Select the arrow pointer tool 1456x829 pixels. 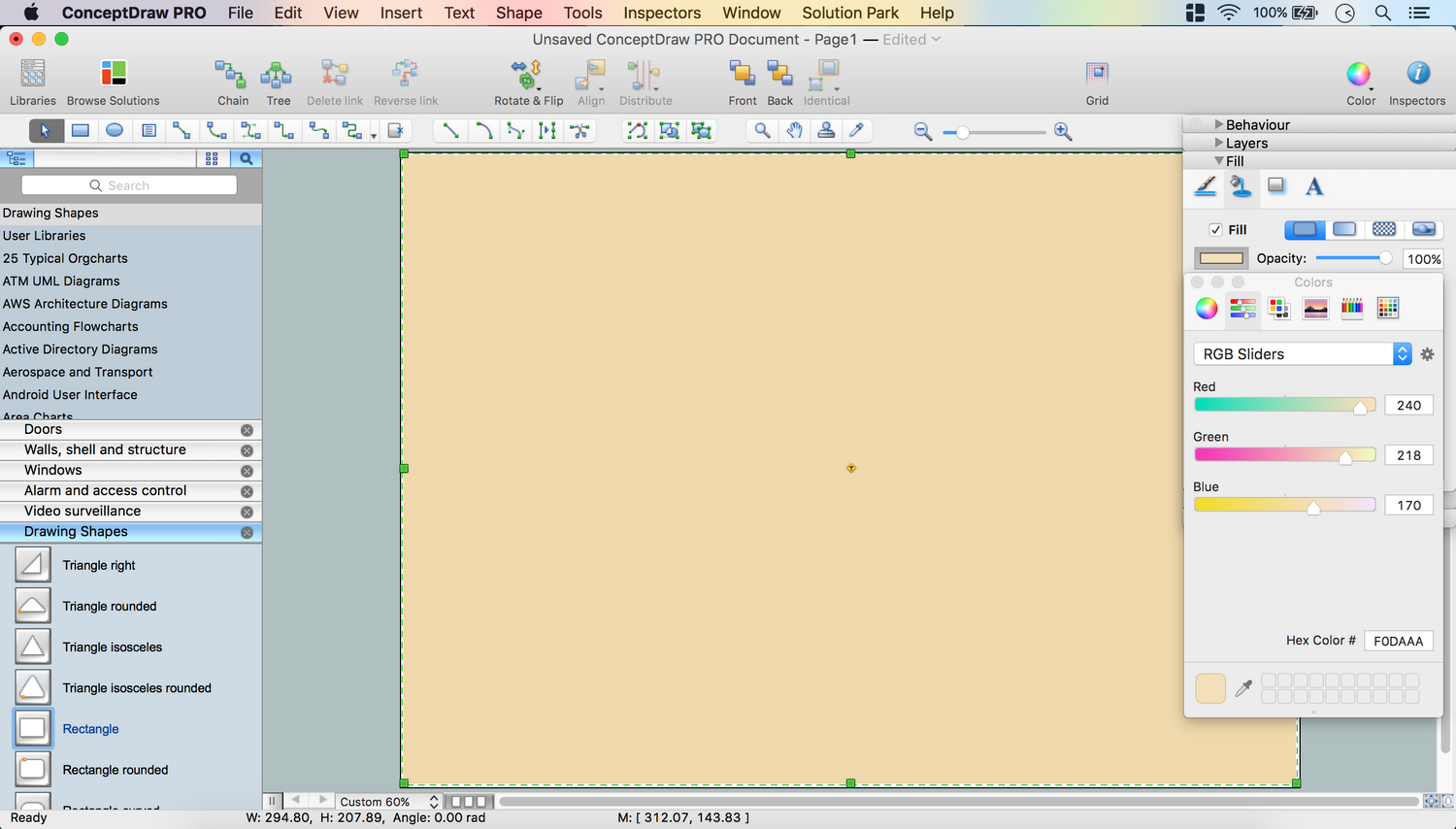point(46,130)
